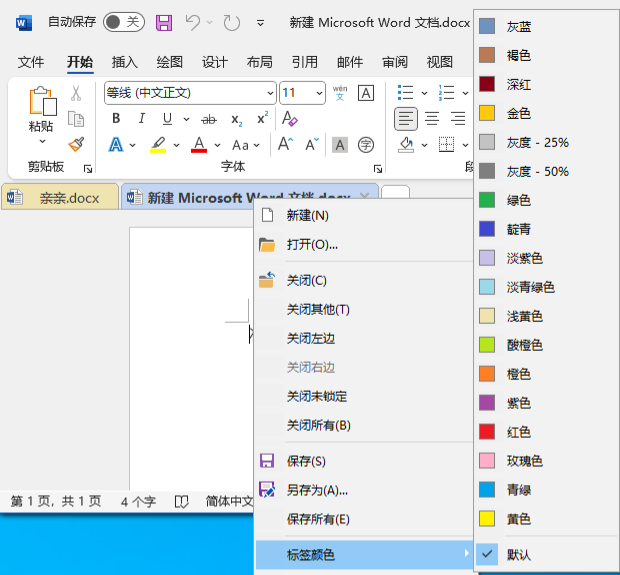The image size is (620, 575).
Task: Pick the 深红 tab color
Action: coord(547,84)
